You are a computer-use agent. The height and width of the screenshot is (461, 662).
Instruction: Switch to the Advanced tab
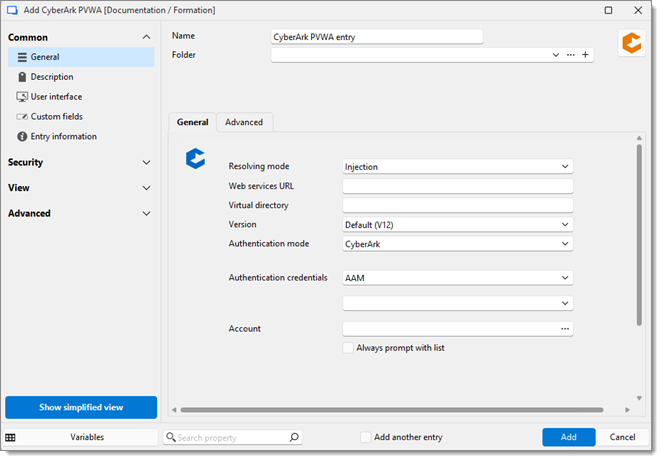point(244,122)
